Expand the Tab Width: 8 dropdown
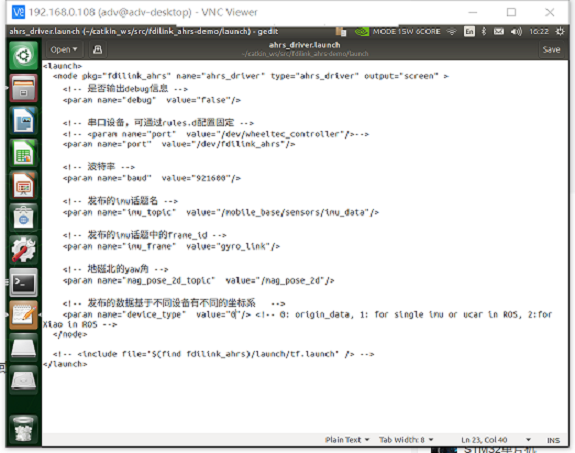 [x=406, y=439]
